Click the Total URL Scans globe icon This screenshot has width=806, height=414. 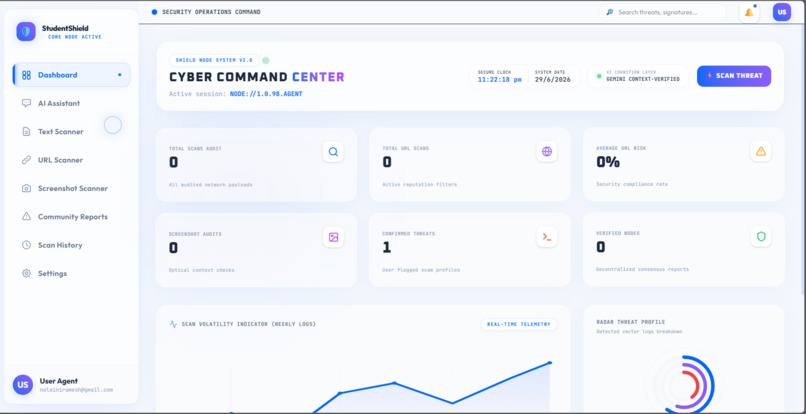[546, 152]
